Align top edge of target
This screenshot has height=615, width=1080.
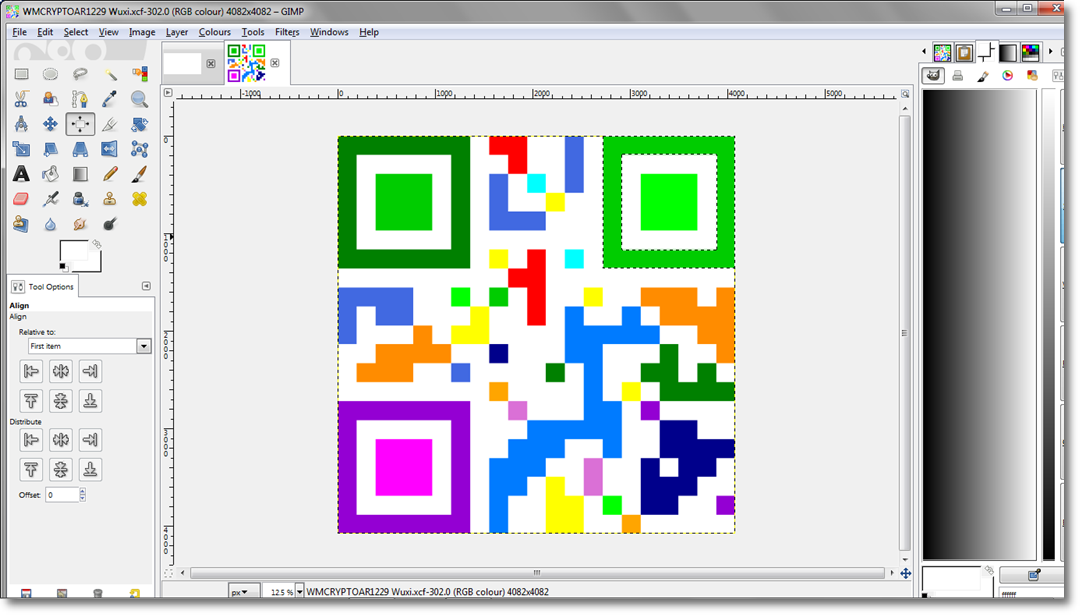31,401
